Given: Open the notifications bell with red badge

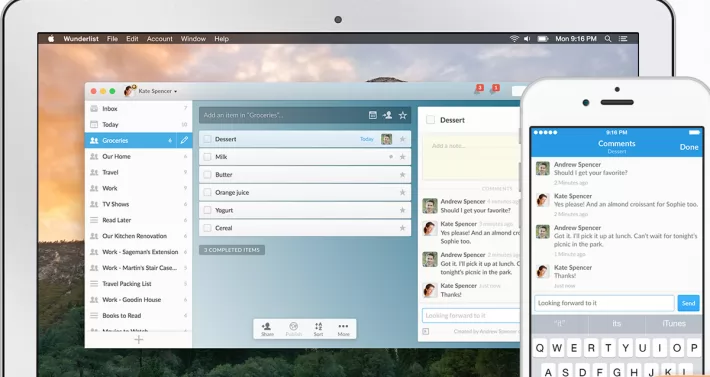Looking at the screenshot, I should 478,90.
